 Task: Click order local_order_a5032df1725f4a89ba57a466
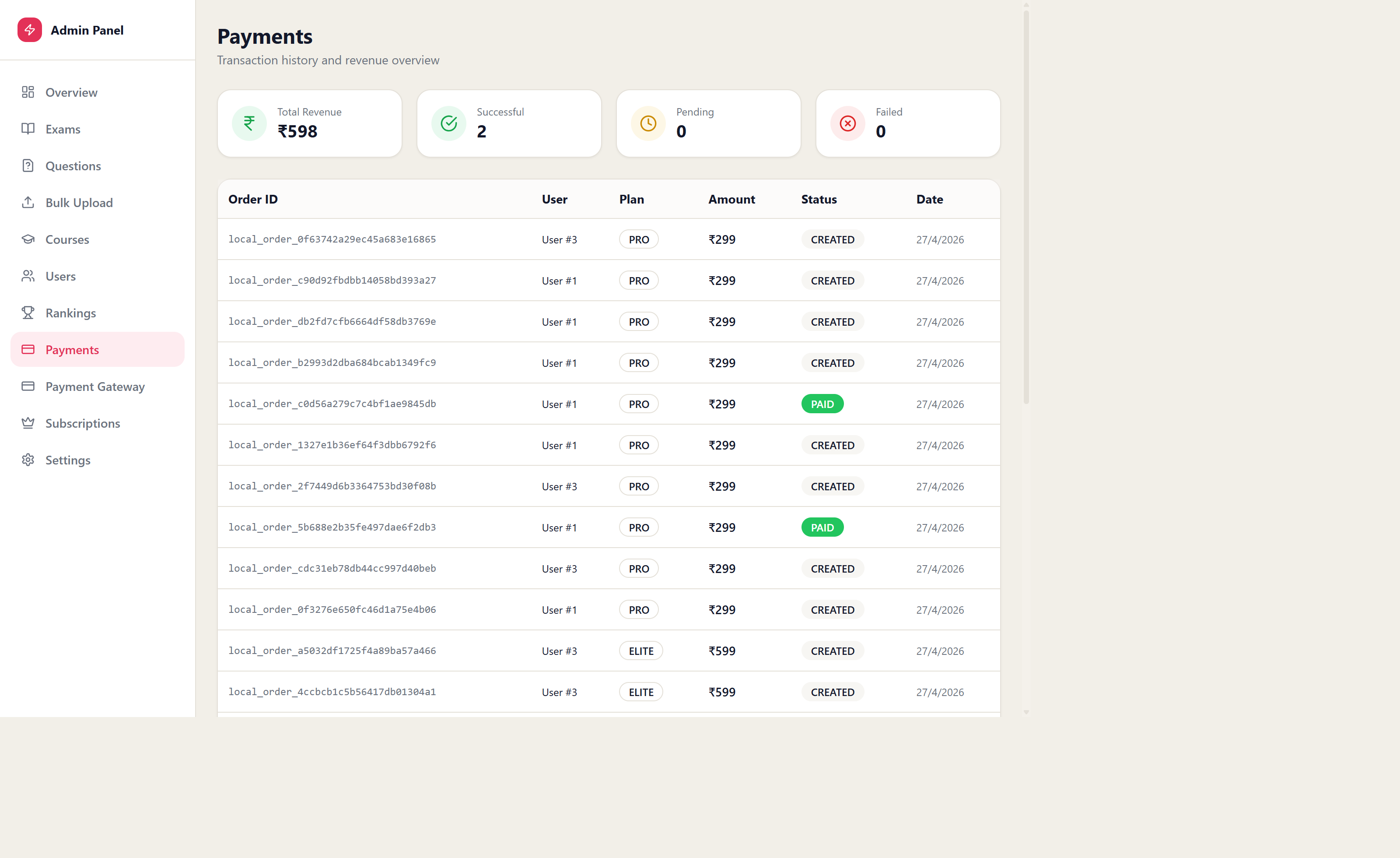[332, 651]
